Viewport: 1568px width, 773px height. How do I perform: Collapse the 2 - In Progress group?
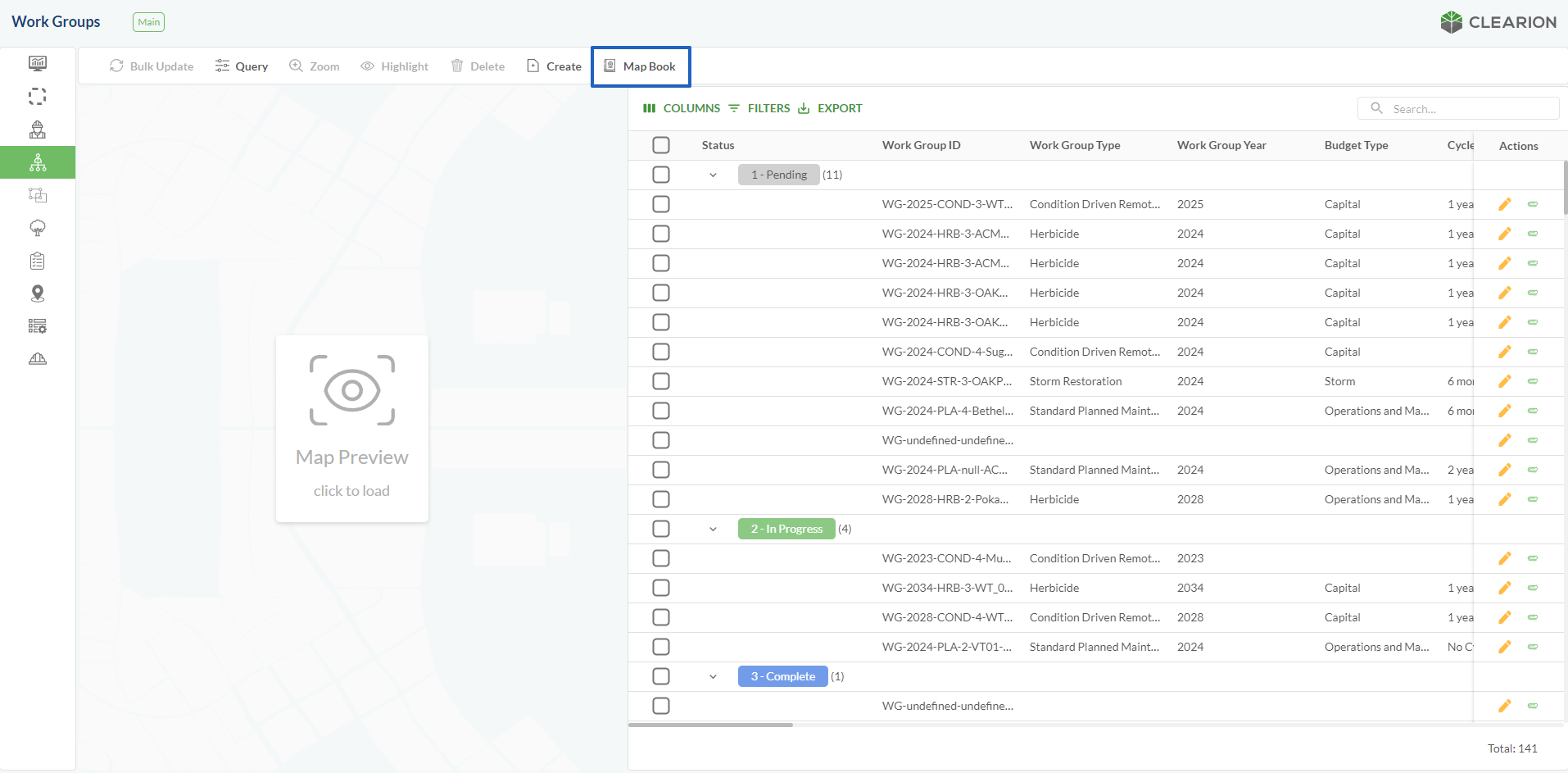pos(713,529)
